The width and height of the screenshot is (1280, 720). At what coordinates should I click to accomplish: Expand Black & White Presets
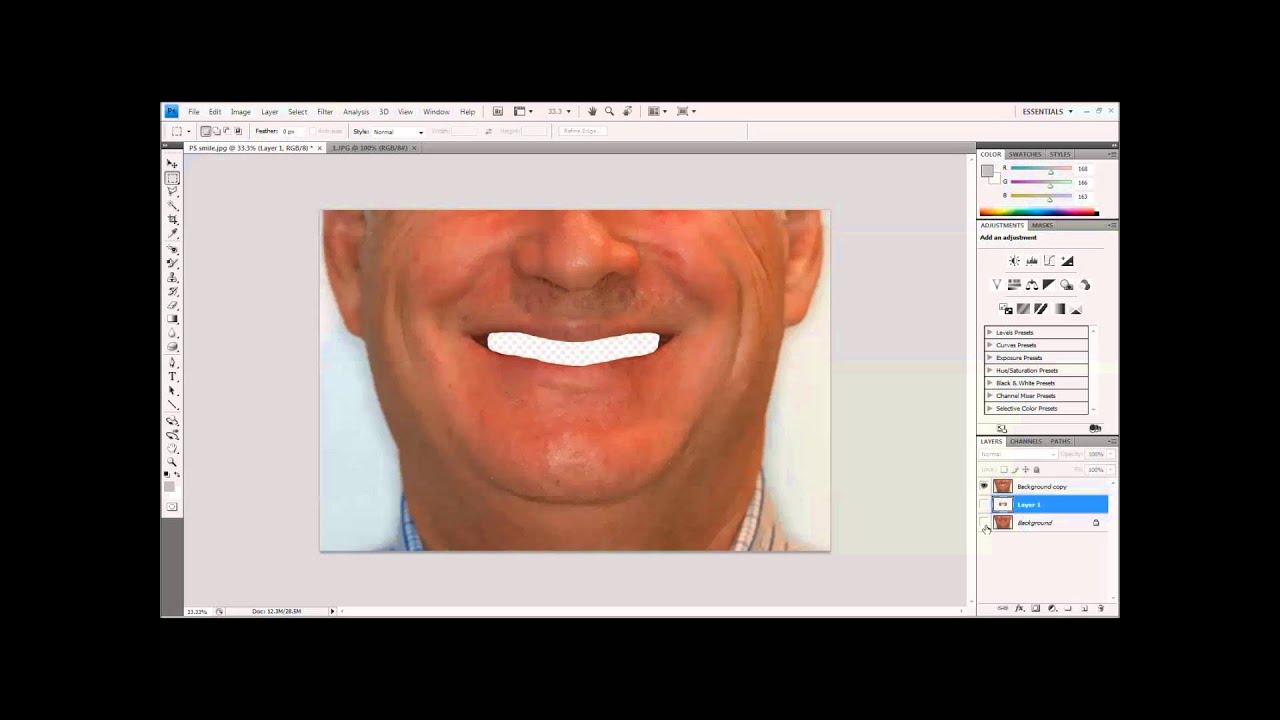click(x=990, y=383)
